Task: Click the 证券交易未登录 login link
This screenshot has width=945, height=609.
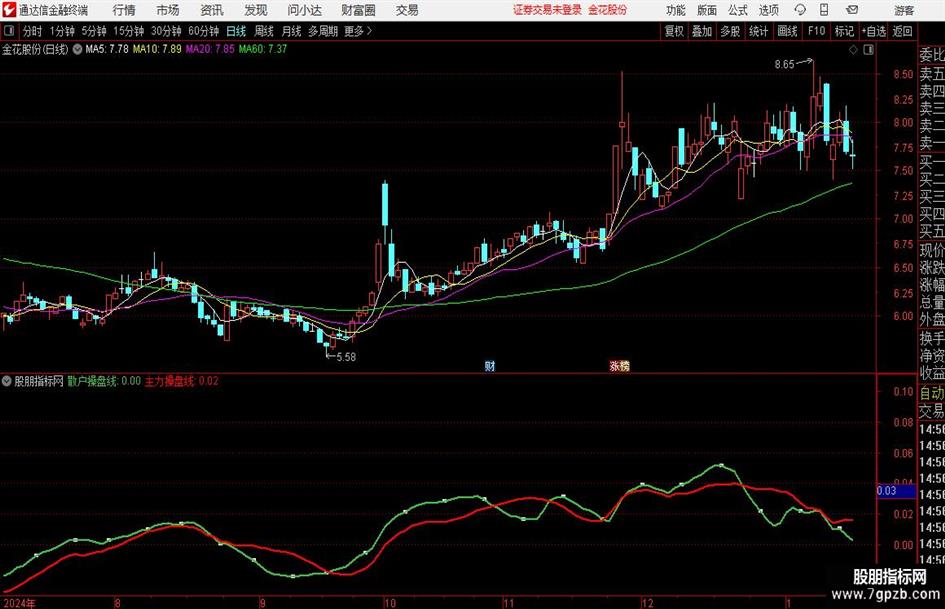Action: point(547,10)
